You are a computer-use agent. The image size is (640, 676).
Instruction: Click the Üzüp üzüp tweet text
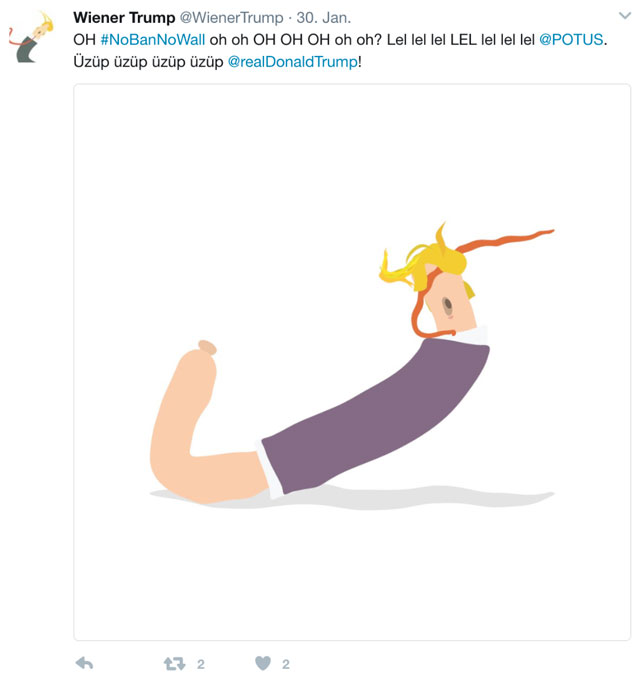tap(148, 62)
